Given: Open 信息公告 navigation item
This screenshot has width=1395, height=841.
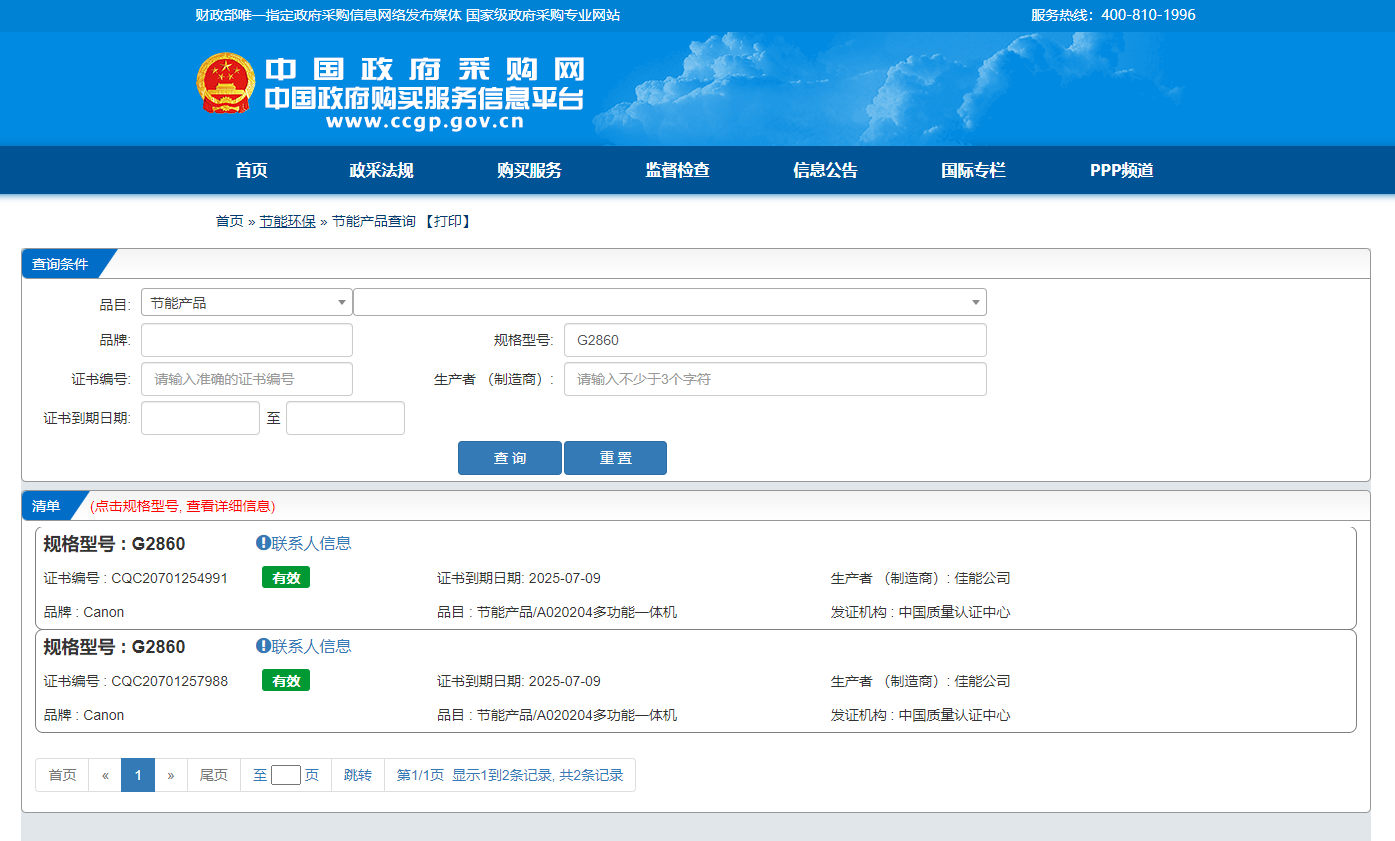Looking at the screenshot, I should click(x=825, y=170).
